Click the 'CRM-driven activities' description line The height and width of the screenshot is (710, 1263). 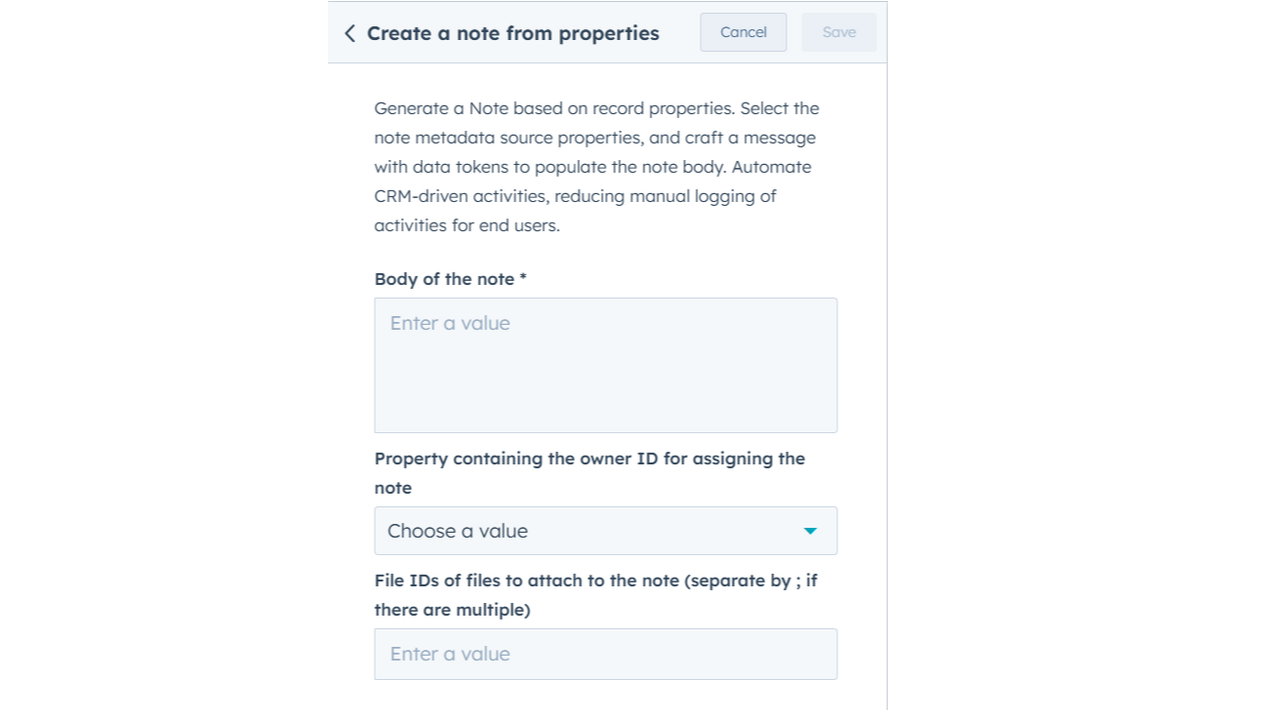point(575,196)
